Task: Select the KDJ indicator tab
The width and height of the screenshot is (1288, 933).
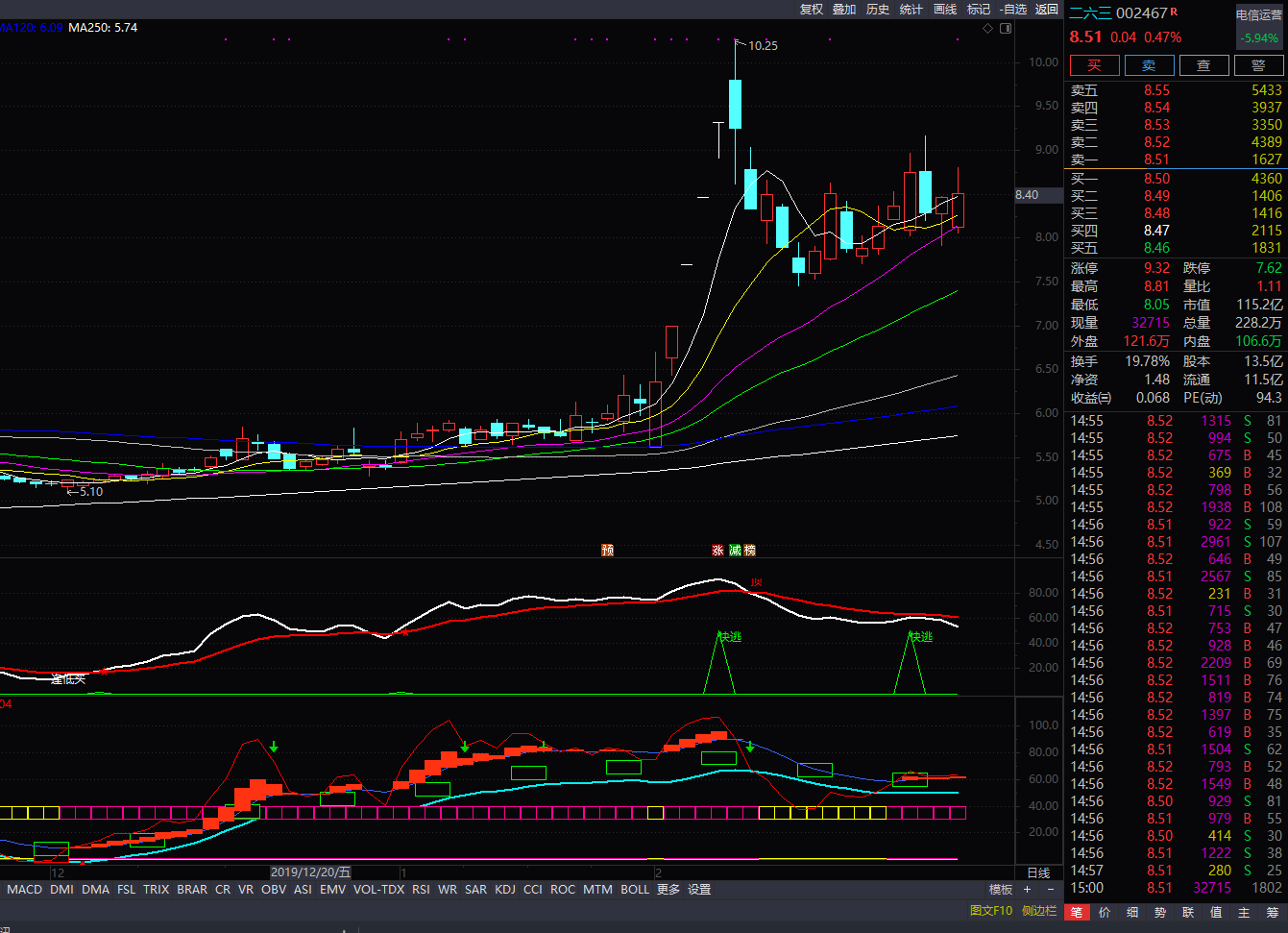Action: click(x=505, y=890)
